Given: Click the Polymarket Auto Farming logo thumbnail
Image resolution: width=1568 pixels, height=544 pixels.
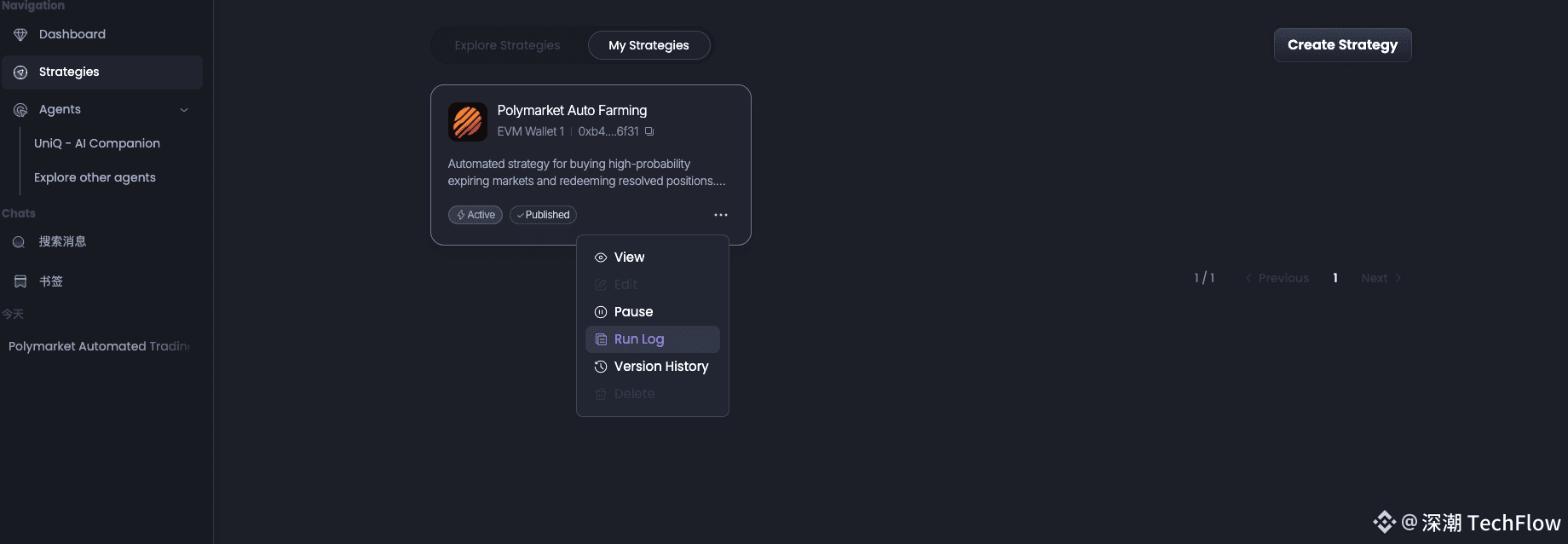Looking at the screenshot, I should click(x=467, y=122).
